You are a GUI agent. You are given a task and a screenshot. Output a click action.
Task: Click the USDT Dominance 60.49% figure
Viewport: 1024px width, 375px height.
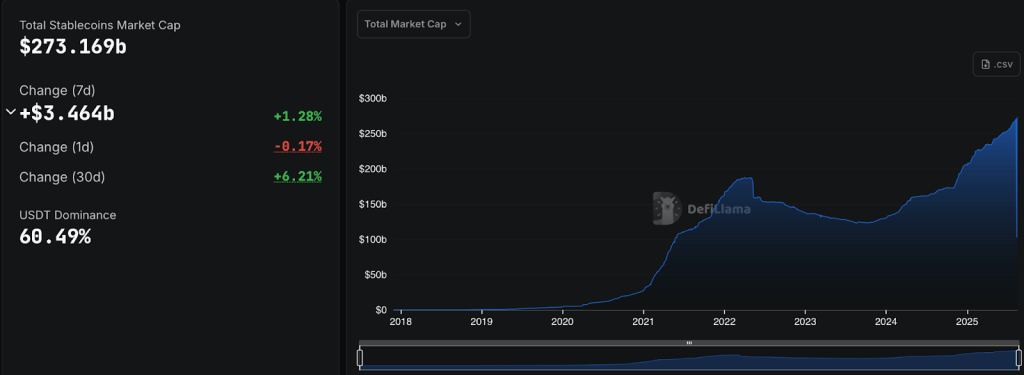[x=55, y=236]
